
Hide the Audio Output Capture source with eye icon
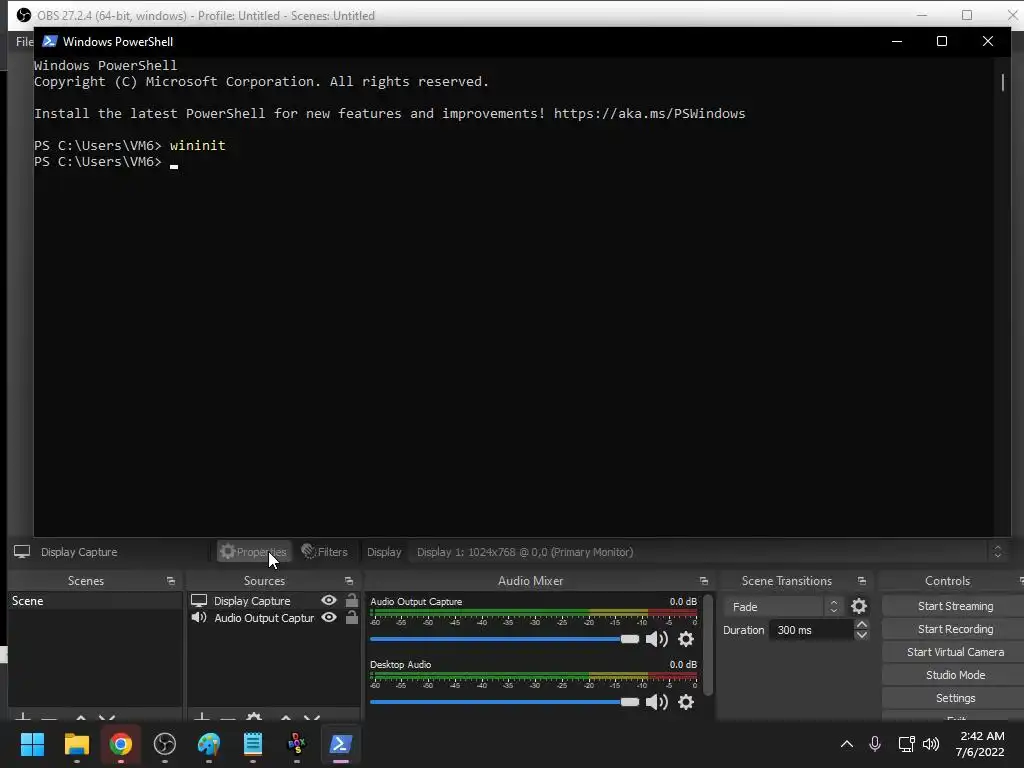tap(329, 617)
